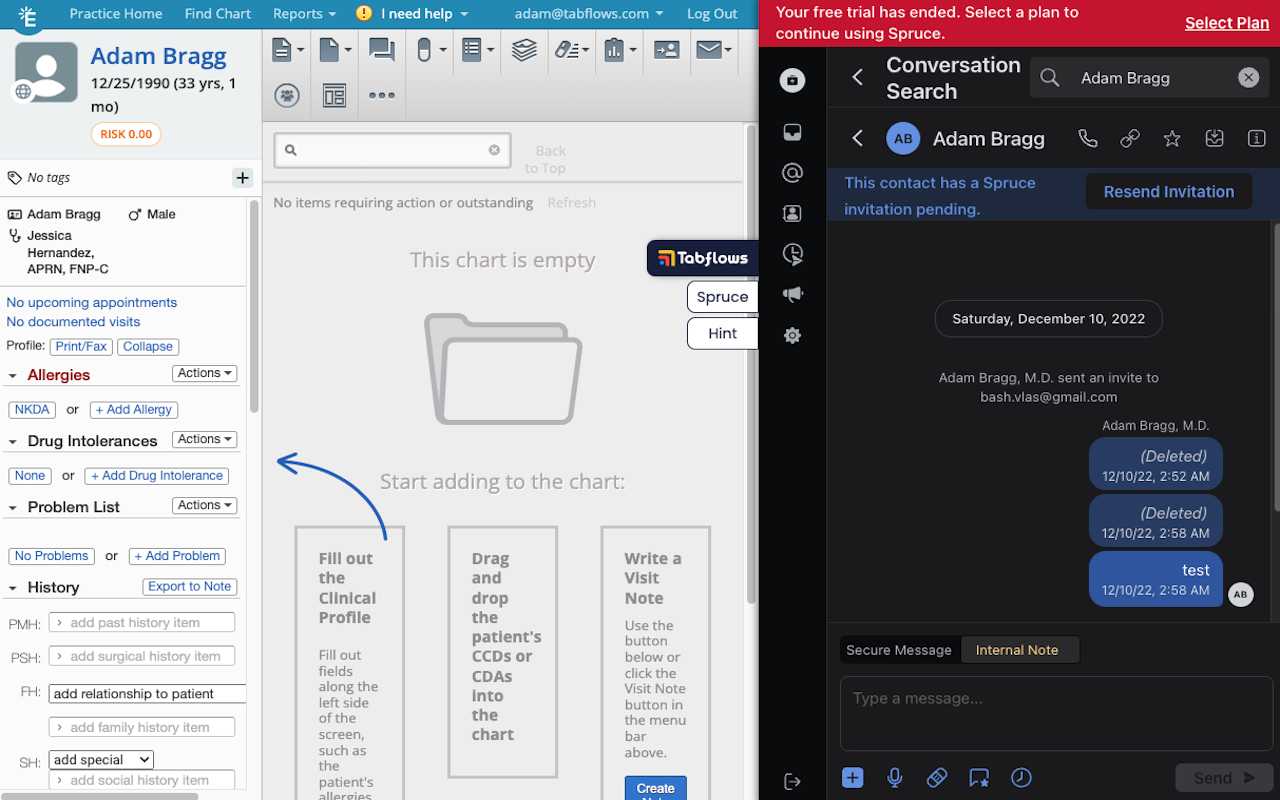Click the phone call icon for Adam Bragg
Viewport: 1280px width, 800px height.
1087,139
